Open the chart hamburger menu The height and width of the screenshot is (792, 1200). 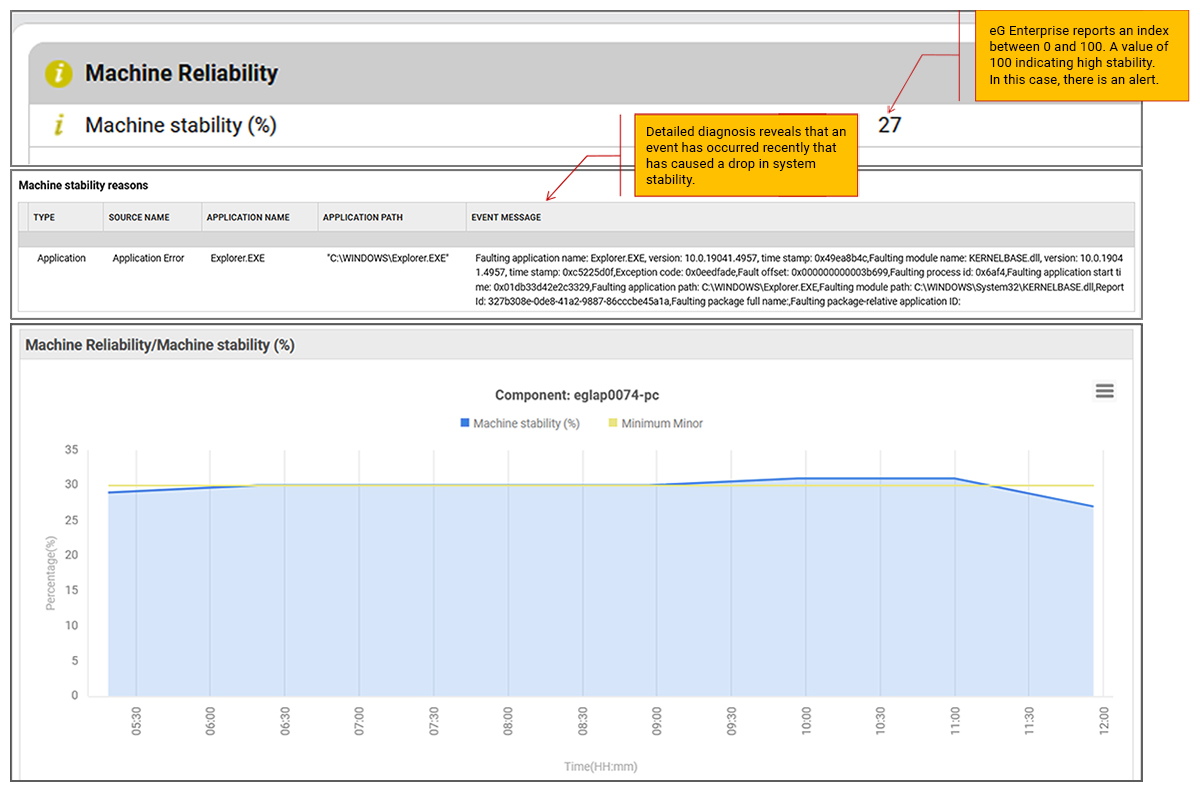pyautogui.click(x=1104, y=391)
